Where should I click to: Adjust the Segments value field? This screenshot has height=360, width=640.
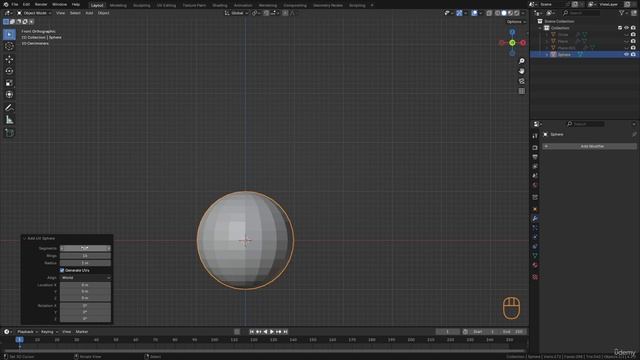85,248
